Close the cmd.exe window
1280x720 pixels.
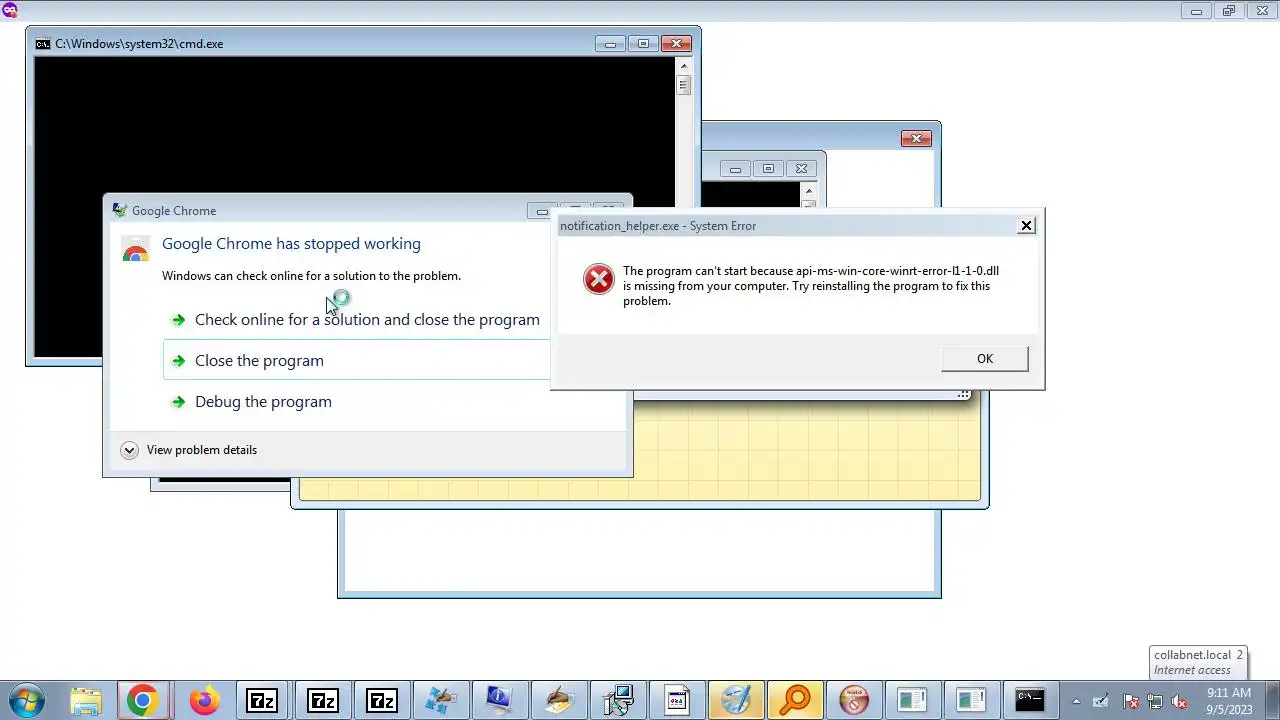pos(677,44)
